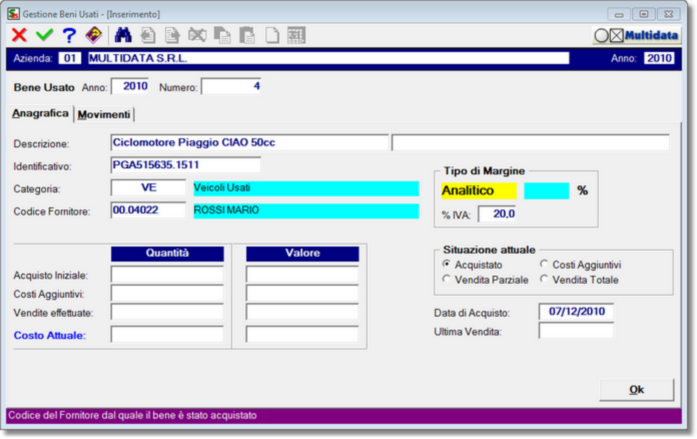Click the blank new page icon
The width and height of the screenshot is (697, 439).
[272, 35]
